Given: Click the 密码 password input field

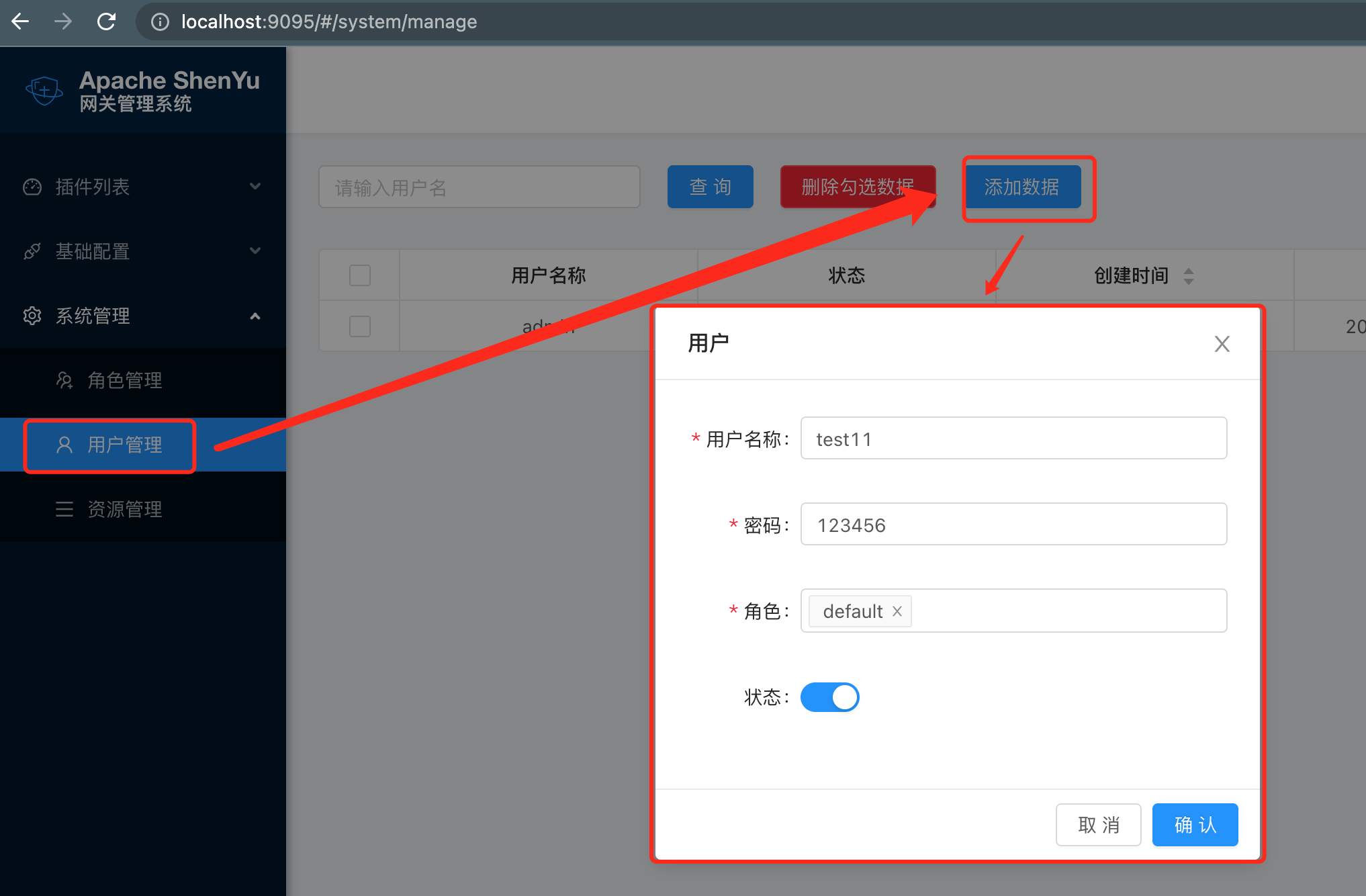Looking at the screenshot, I should (1013, 525).
